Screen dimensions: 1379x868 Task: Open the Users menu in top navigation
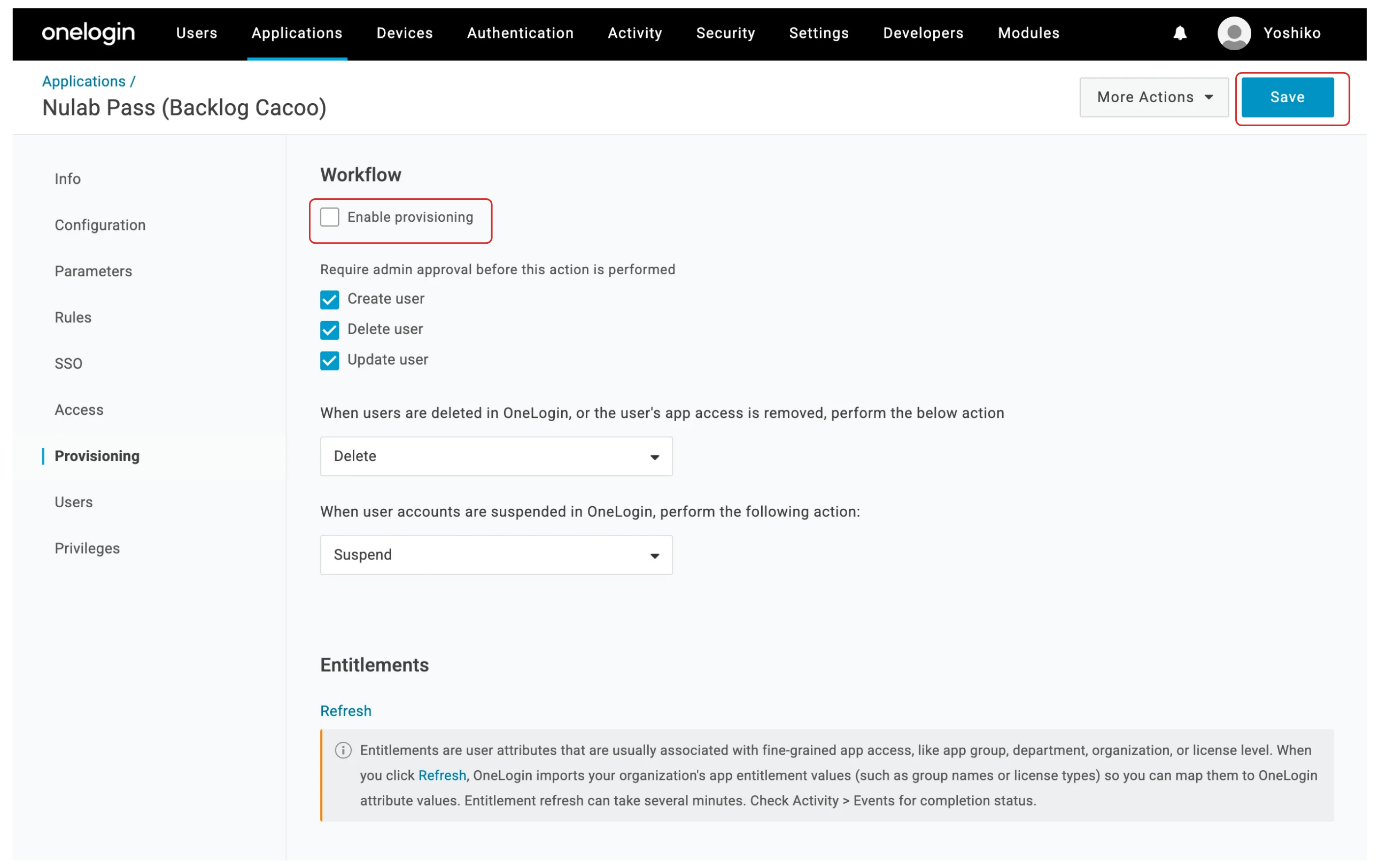point(197,33)
